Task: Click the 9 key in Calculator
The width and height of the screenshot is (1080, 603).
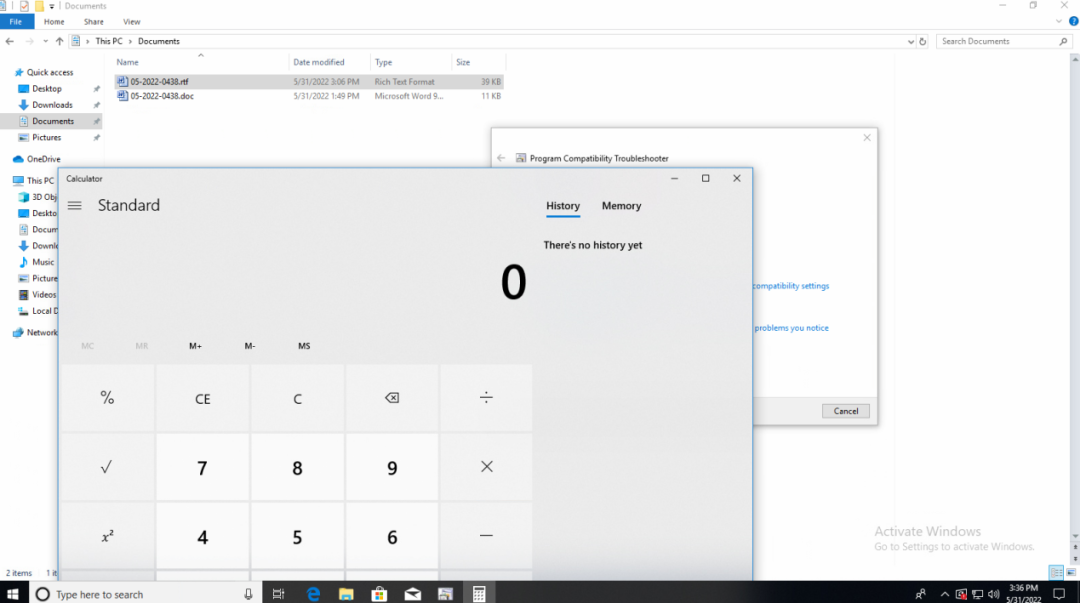Action: [x=392, y=467]
